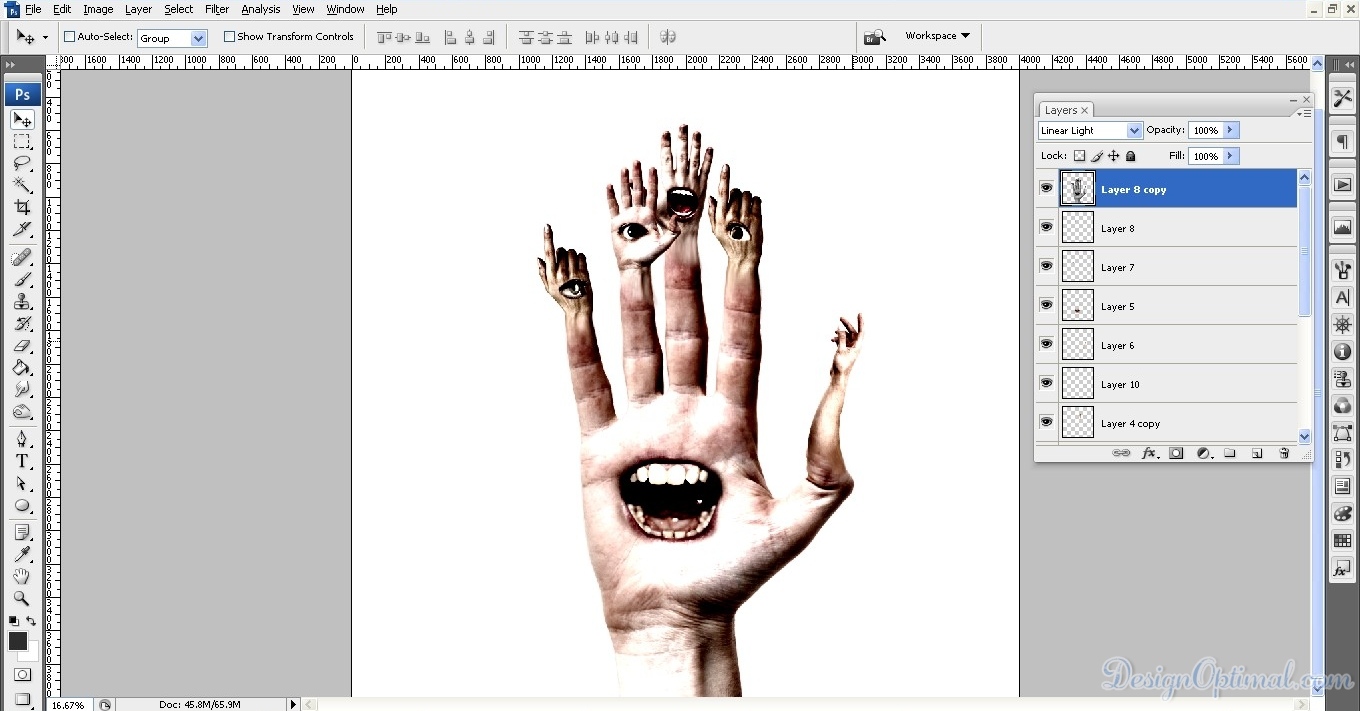1360x711 pixels.
Task: Select the Dodge tool
Action: [22, 412]
